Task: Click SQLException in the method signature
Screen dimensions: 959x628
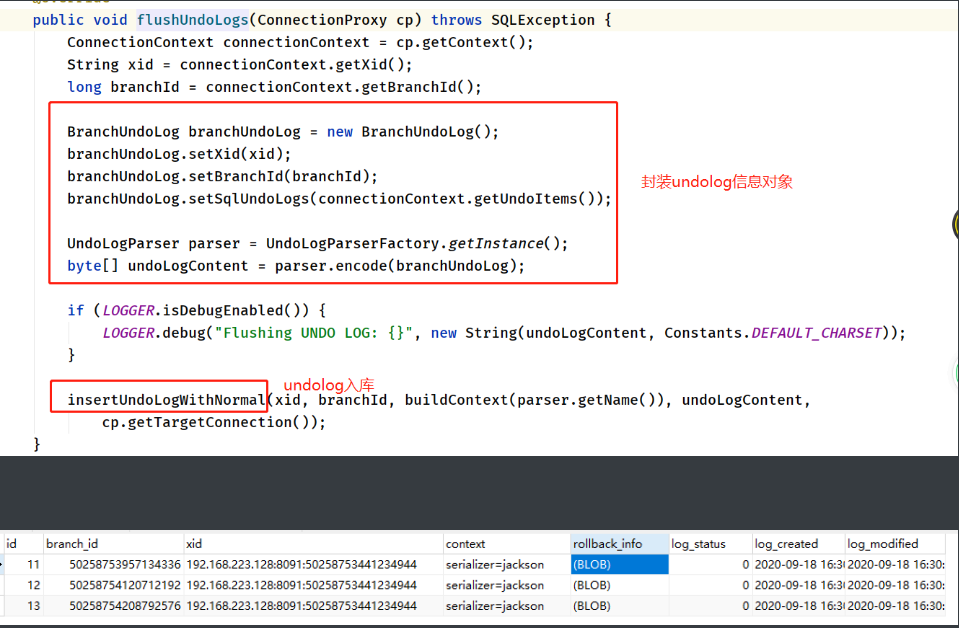Action: click(x=542, y=20)
